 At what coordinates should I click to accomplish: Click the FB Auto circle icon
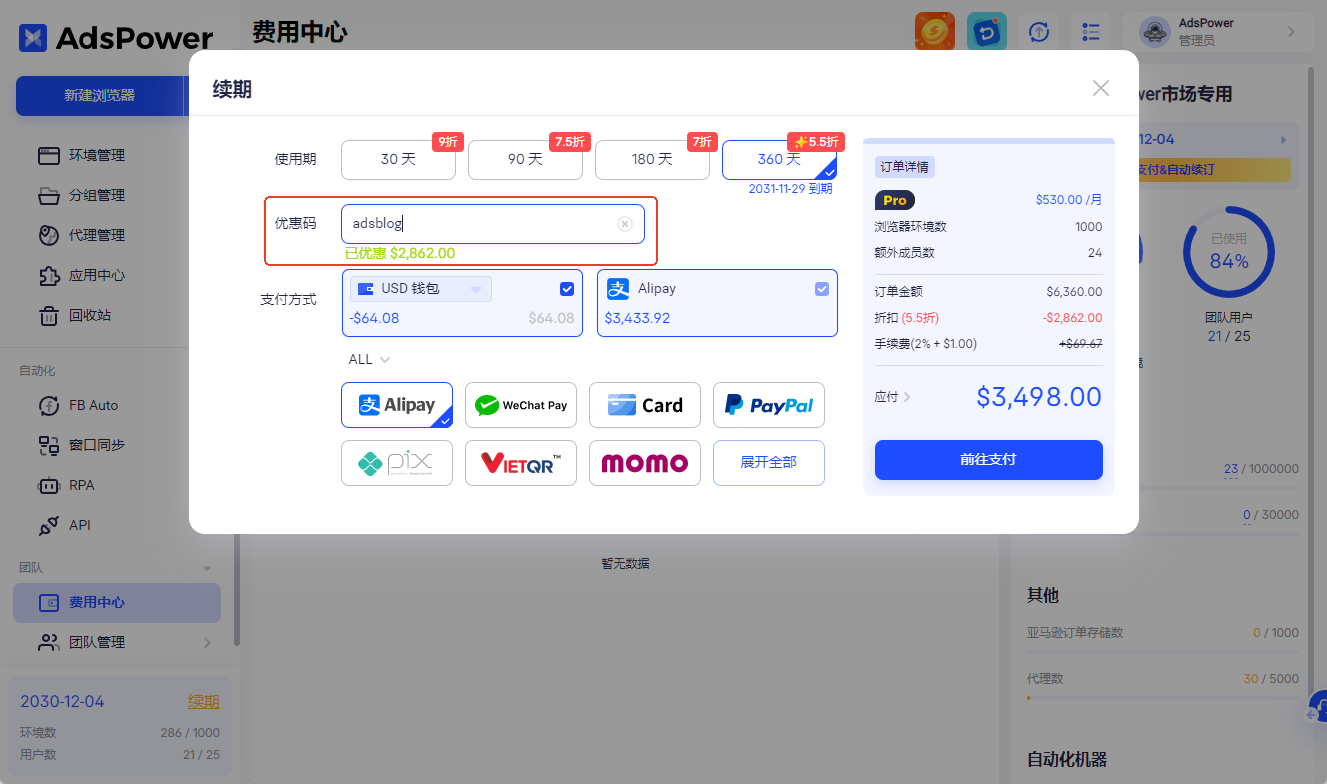(49, 405)
